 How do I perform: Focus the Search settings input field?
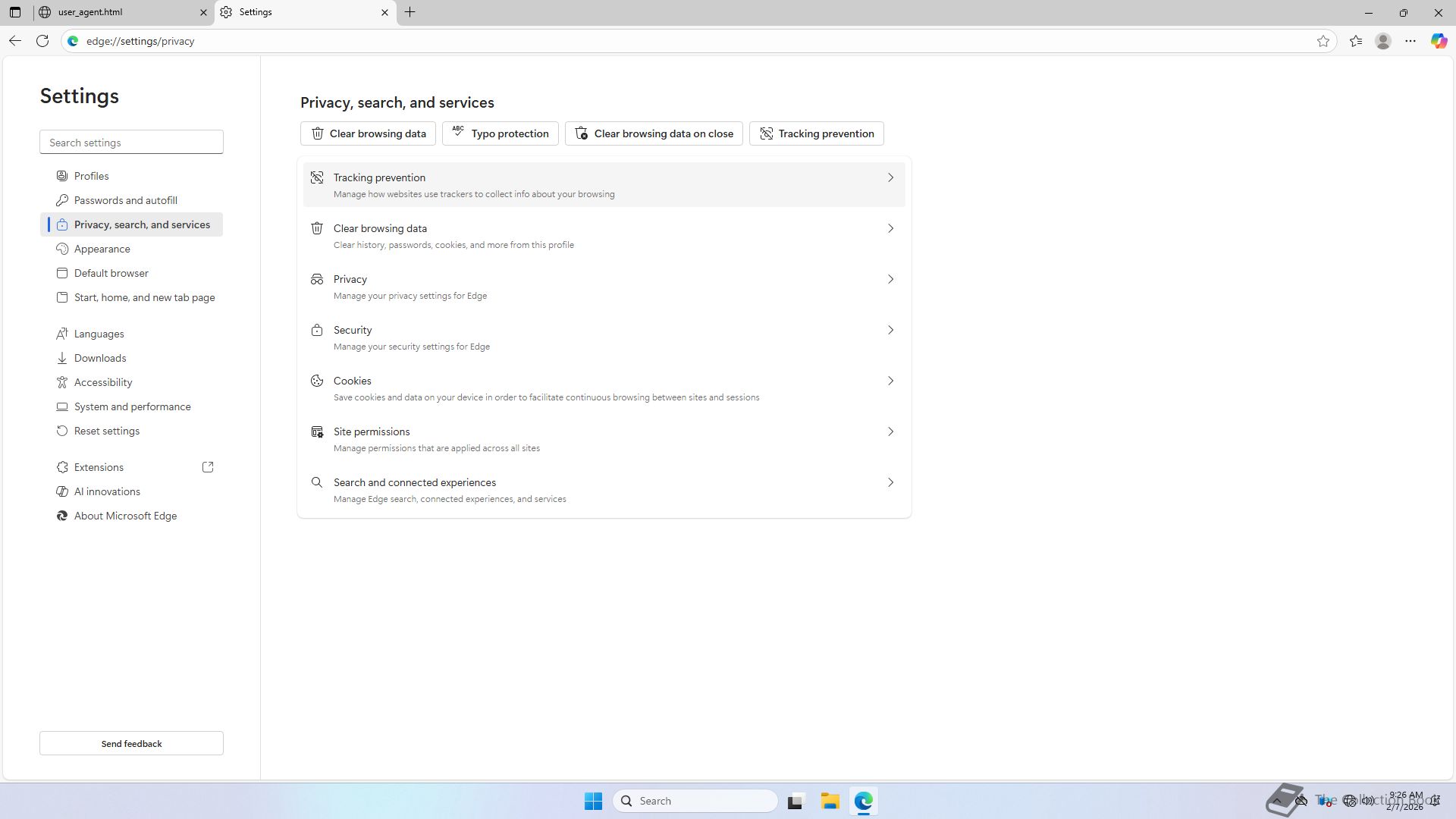[x=131, y=143]
